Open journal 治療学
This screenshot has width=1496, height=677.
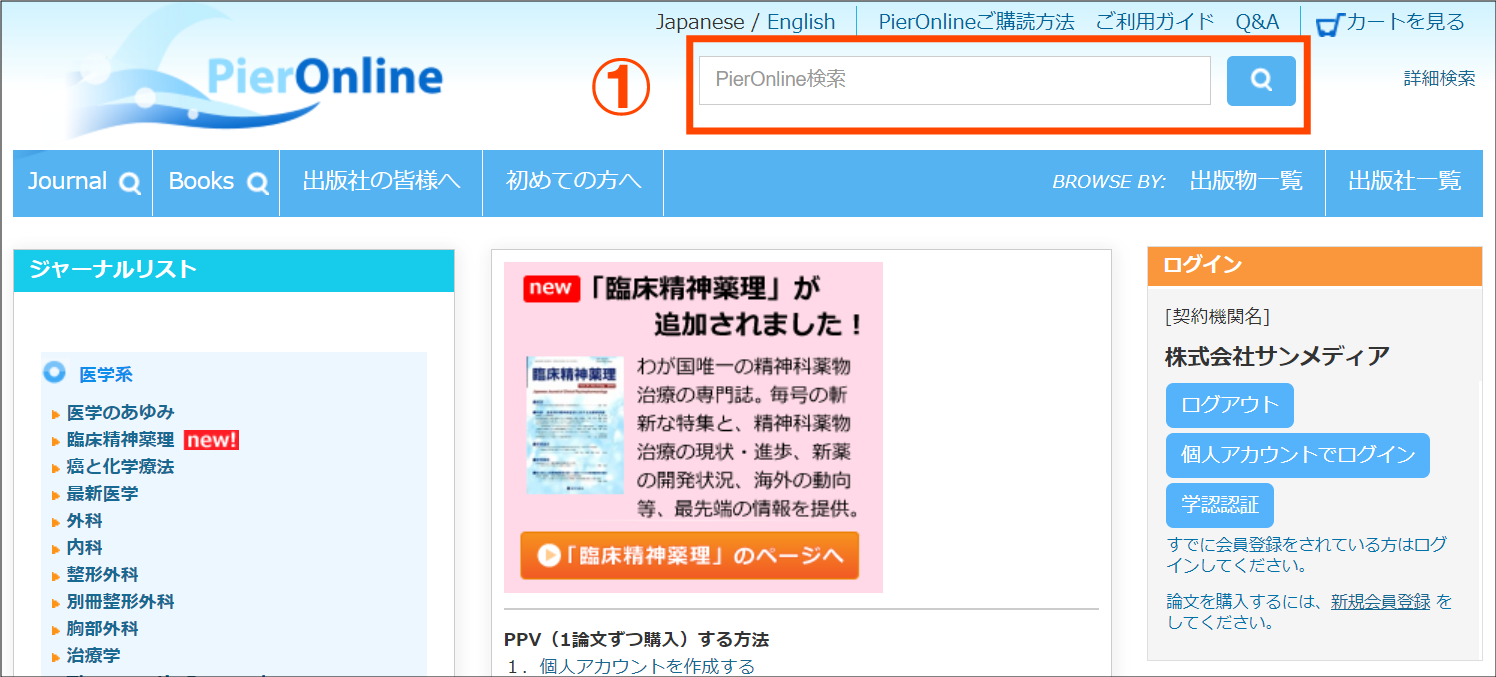(x=93, y=655)
